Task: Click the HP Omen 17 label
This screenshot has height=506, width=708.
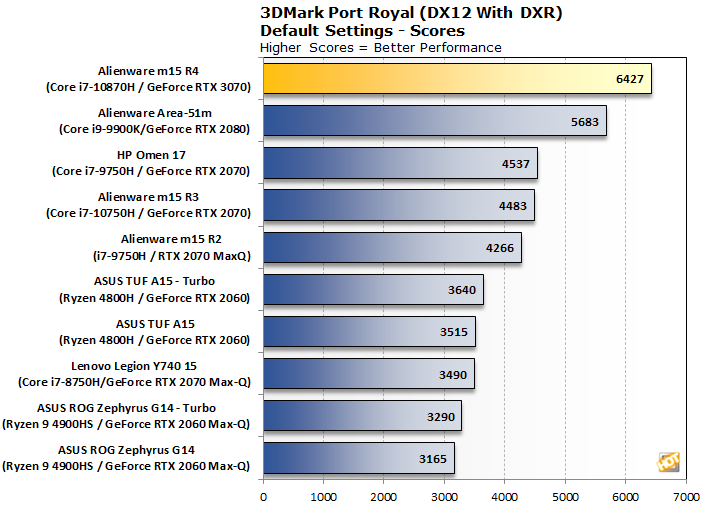Action: pyautogui.click(x=151, y=155)
